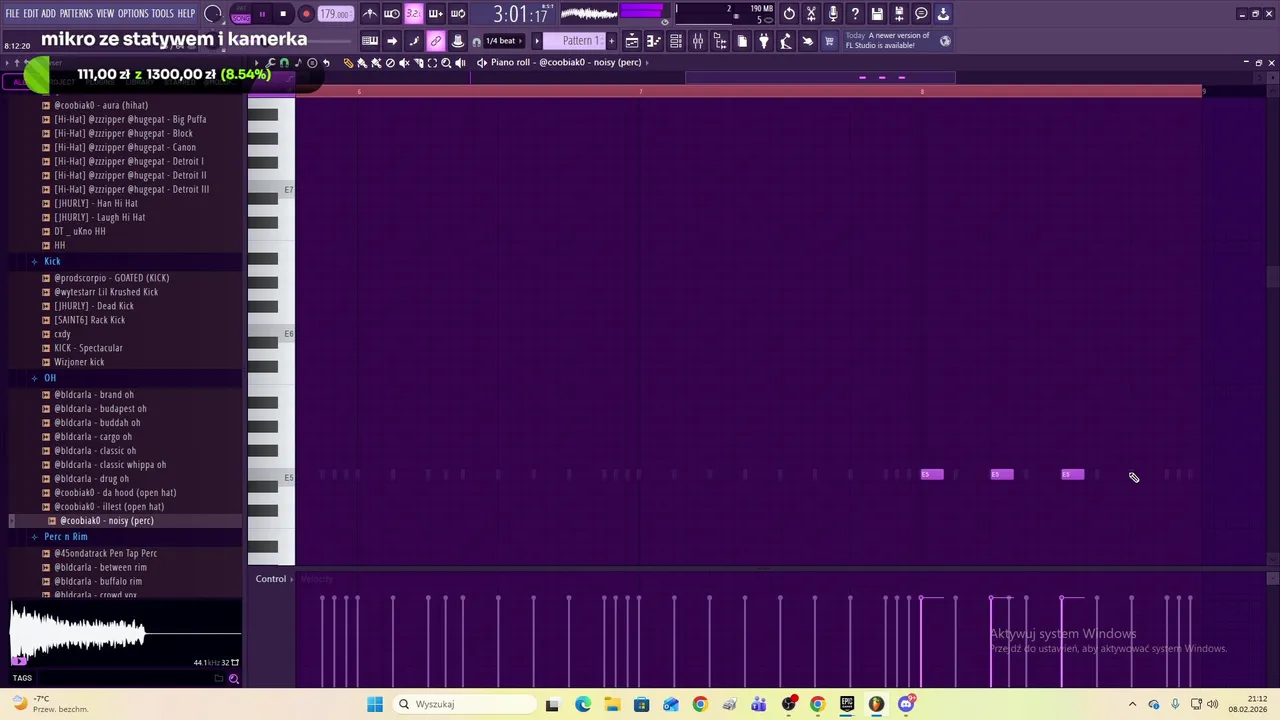Select '@coobiak0 - illest (open hat)' sample
Viewport: 1280px width, 720px height.
(108, 506)
